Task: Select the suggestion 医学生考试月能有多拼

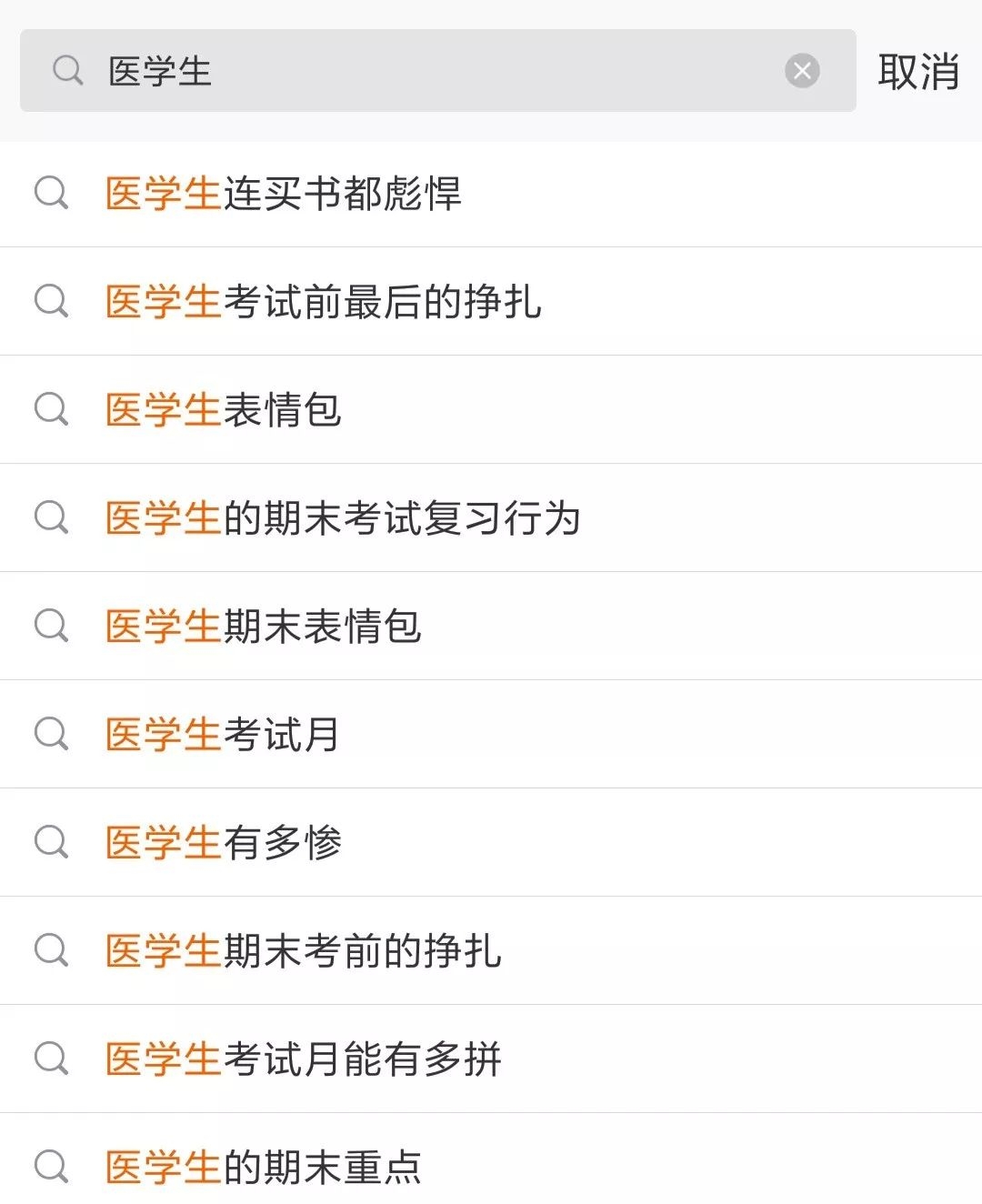Action: 304,1059
